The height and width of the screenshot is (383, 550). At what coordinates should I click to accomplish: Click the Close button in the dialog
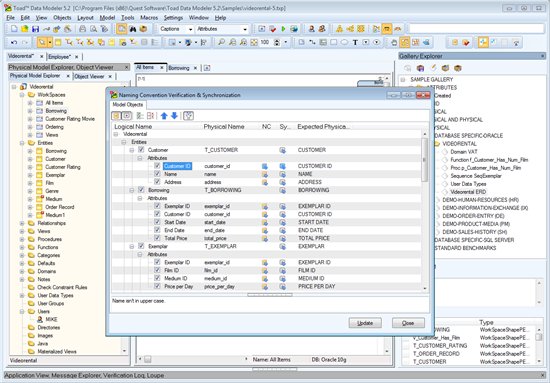pos(408,323)
